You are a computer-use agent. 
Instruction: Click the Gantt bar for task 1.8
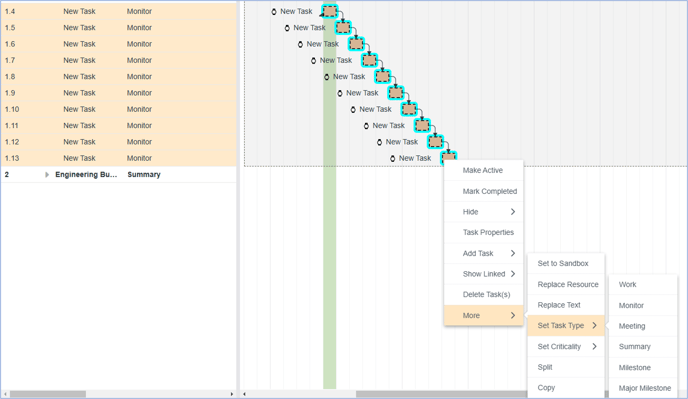[383, 76]
